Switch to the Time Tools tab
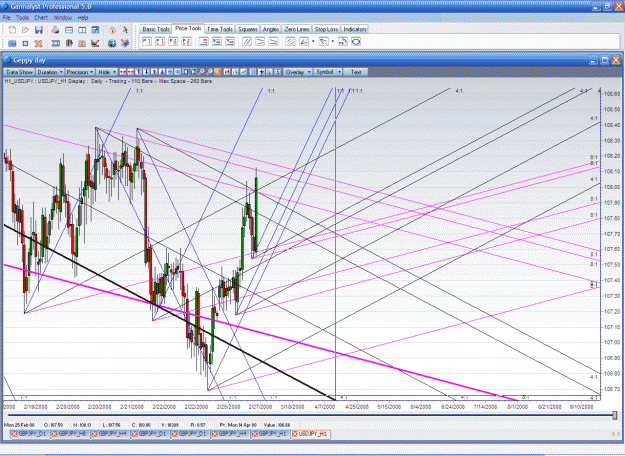This screenshot has height=456, width=625. pyautogui.click(x=220, y=29)
